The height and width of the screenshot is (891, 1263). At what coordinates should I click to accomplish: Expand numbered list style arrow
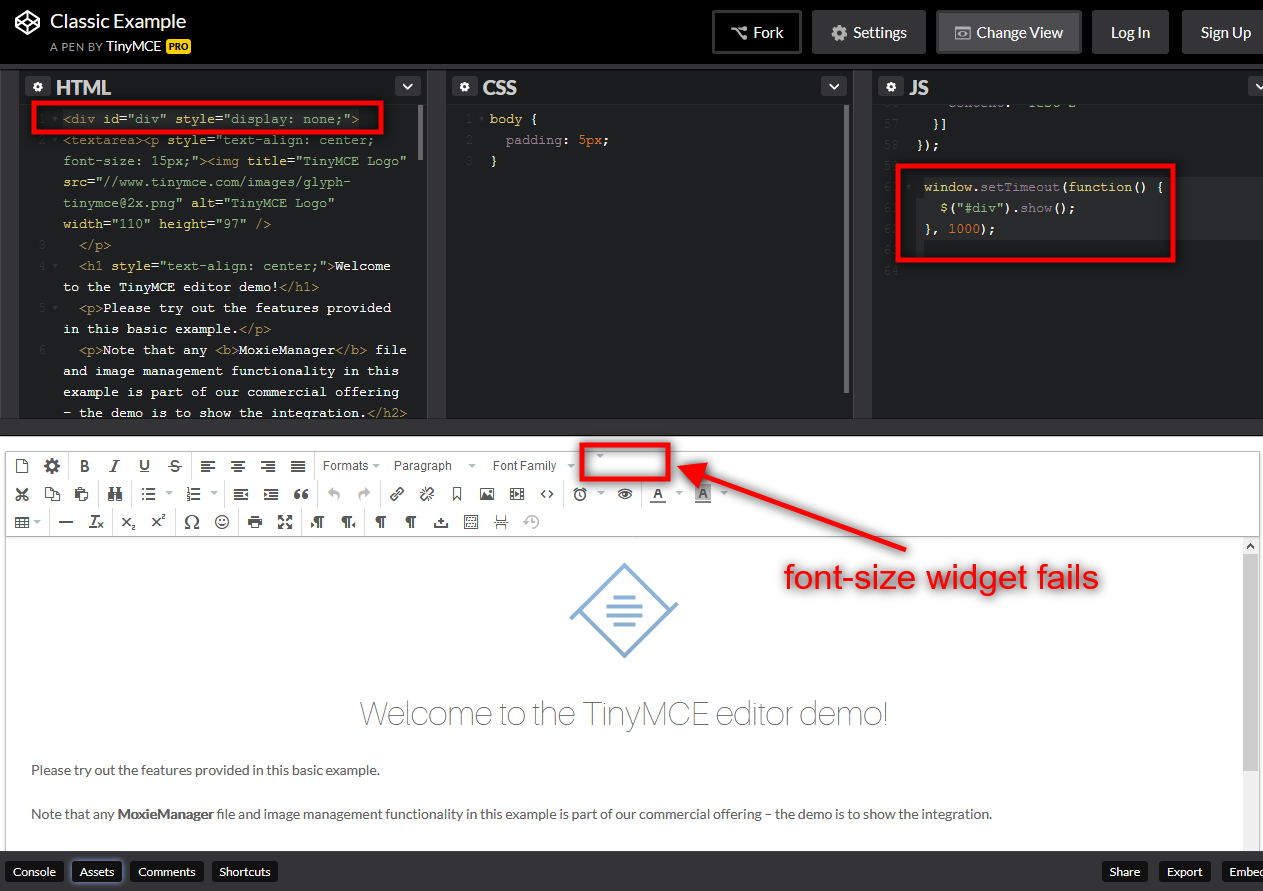[214, 494]
